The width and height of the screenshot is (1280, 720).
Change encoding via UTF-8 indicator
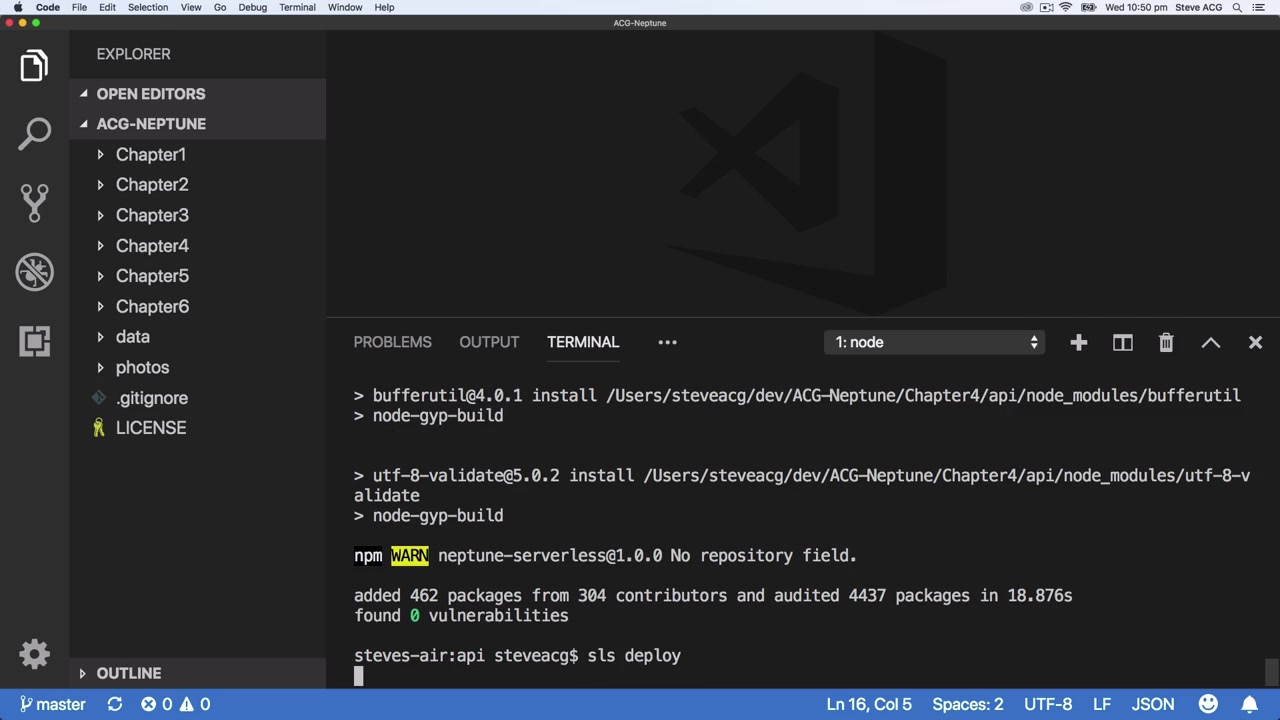(x=1048, y=704)
